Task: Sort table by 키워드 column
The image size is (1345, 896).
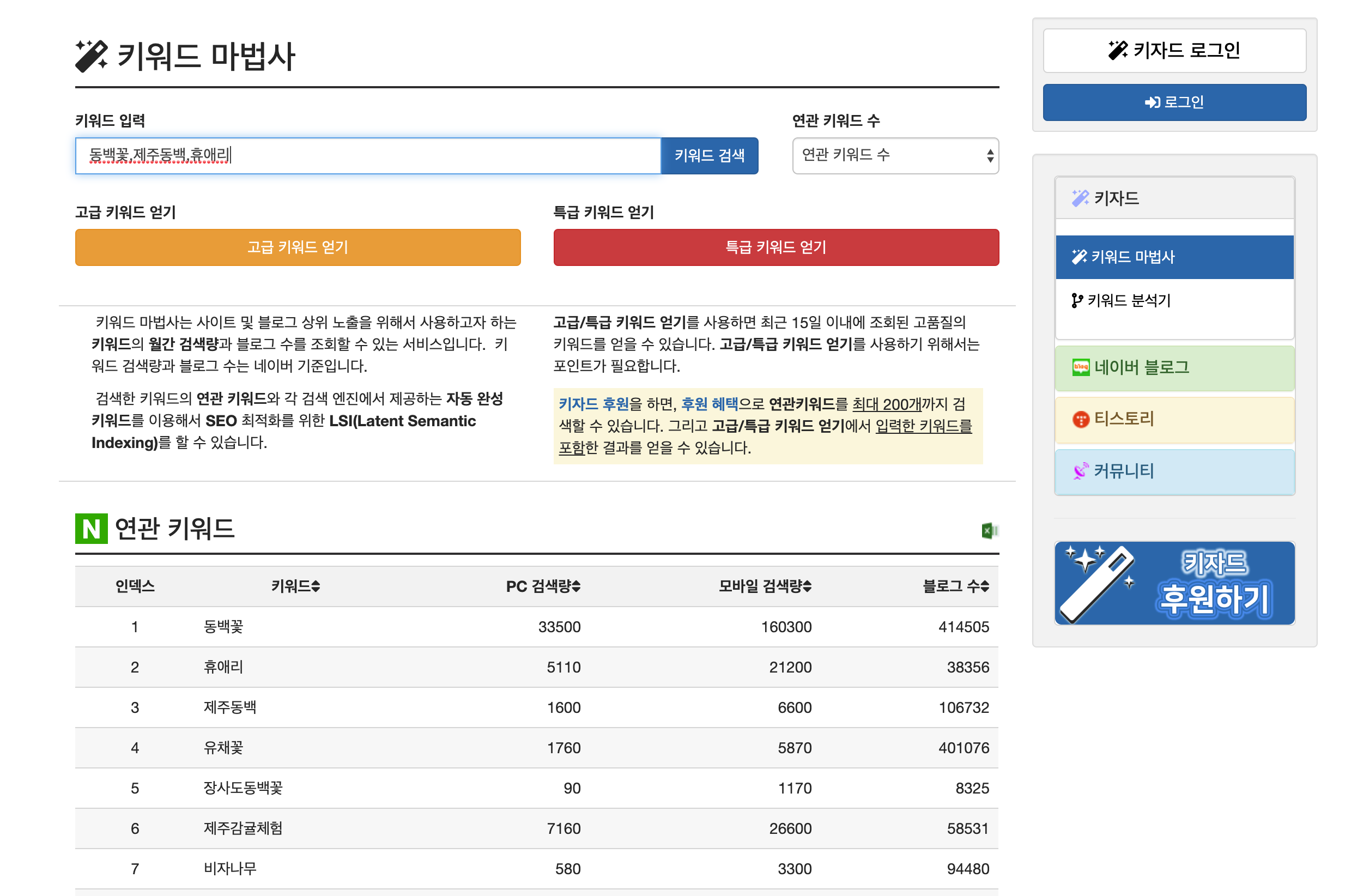Action: 295,586
